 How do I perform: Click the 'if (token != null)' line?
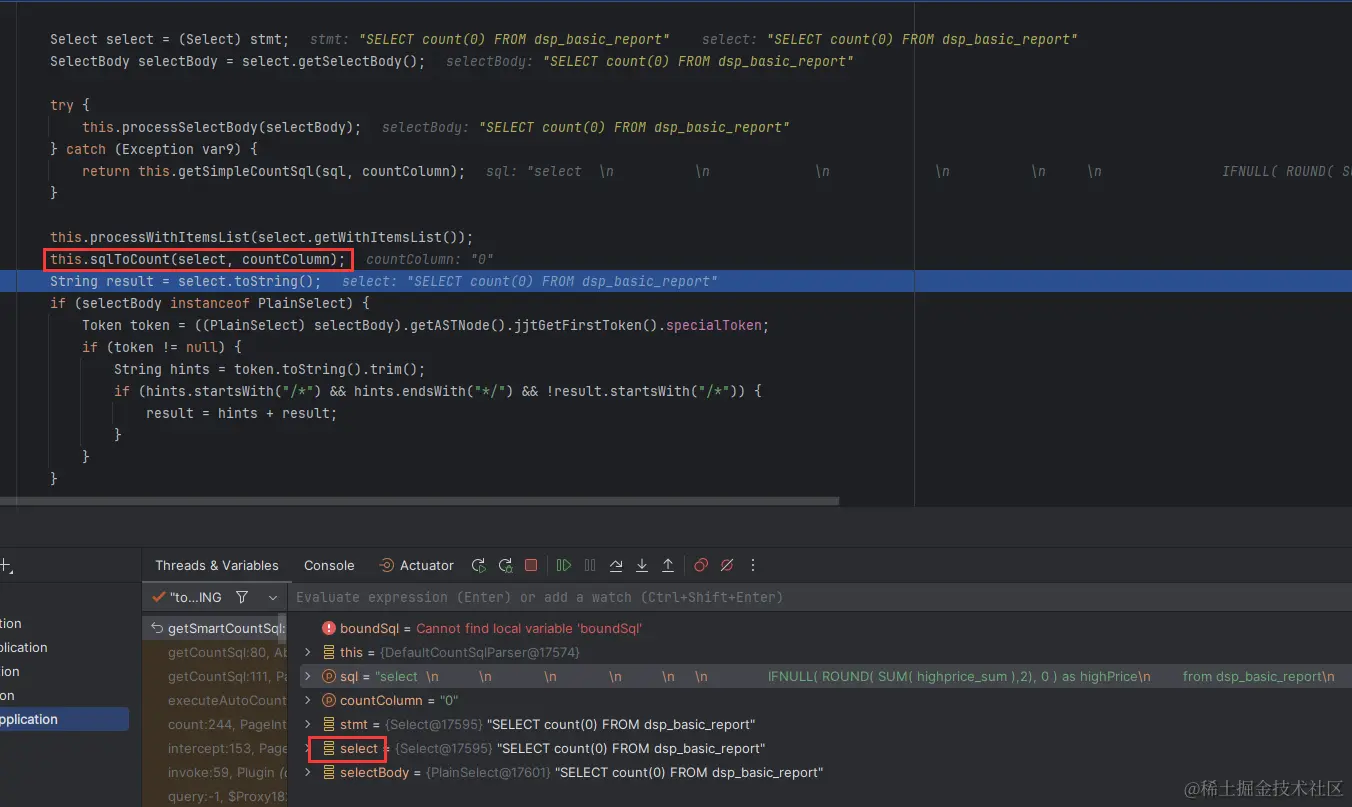tap(162, 348)
